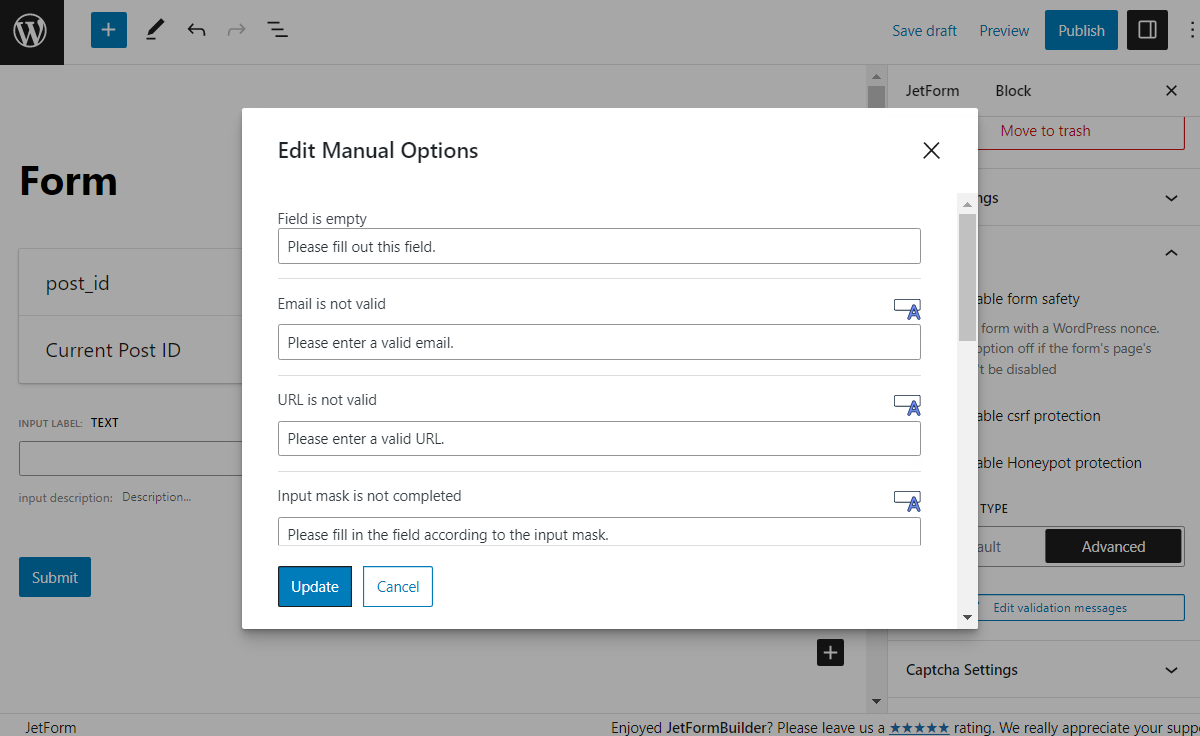Open the settings sidebar panel icon
Screen dimensions: 1200x736
tap(1146, 30)
